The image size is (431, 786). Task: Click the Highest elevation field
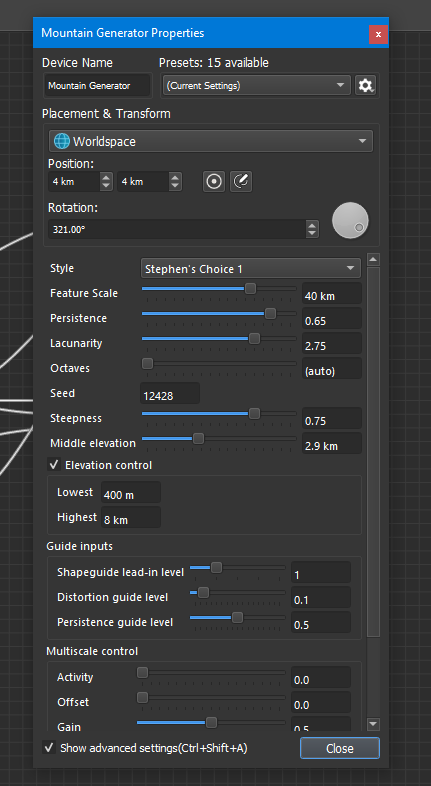(x=131, y=519)
